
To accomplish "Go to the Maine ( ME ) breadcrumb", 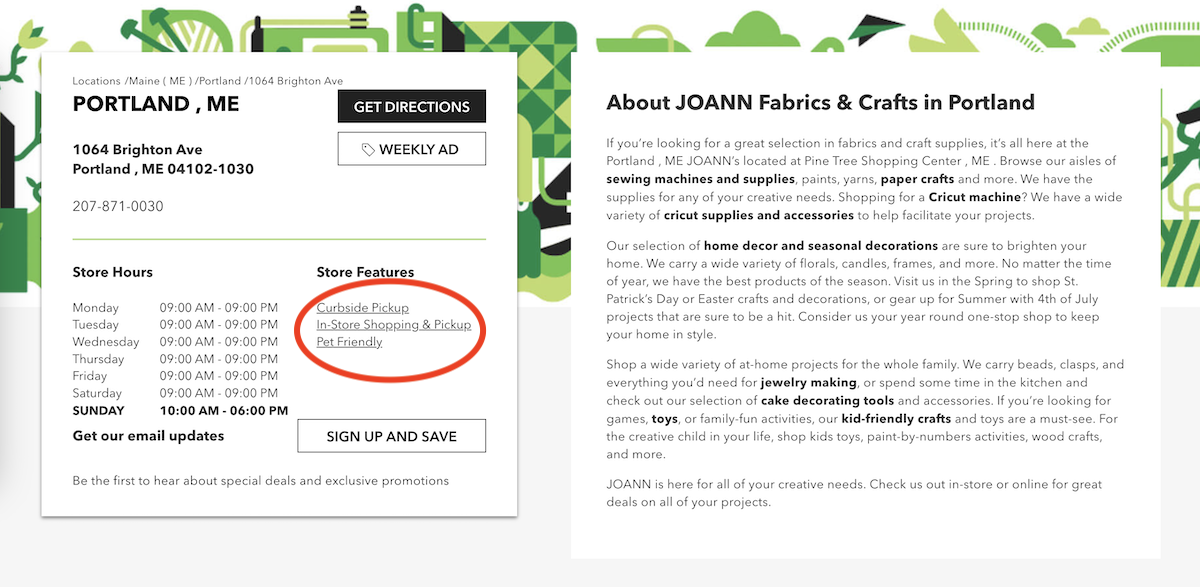I will click(160, 81).
